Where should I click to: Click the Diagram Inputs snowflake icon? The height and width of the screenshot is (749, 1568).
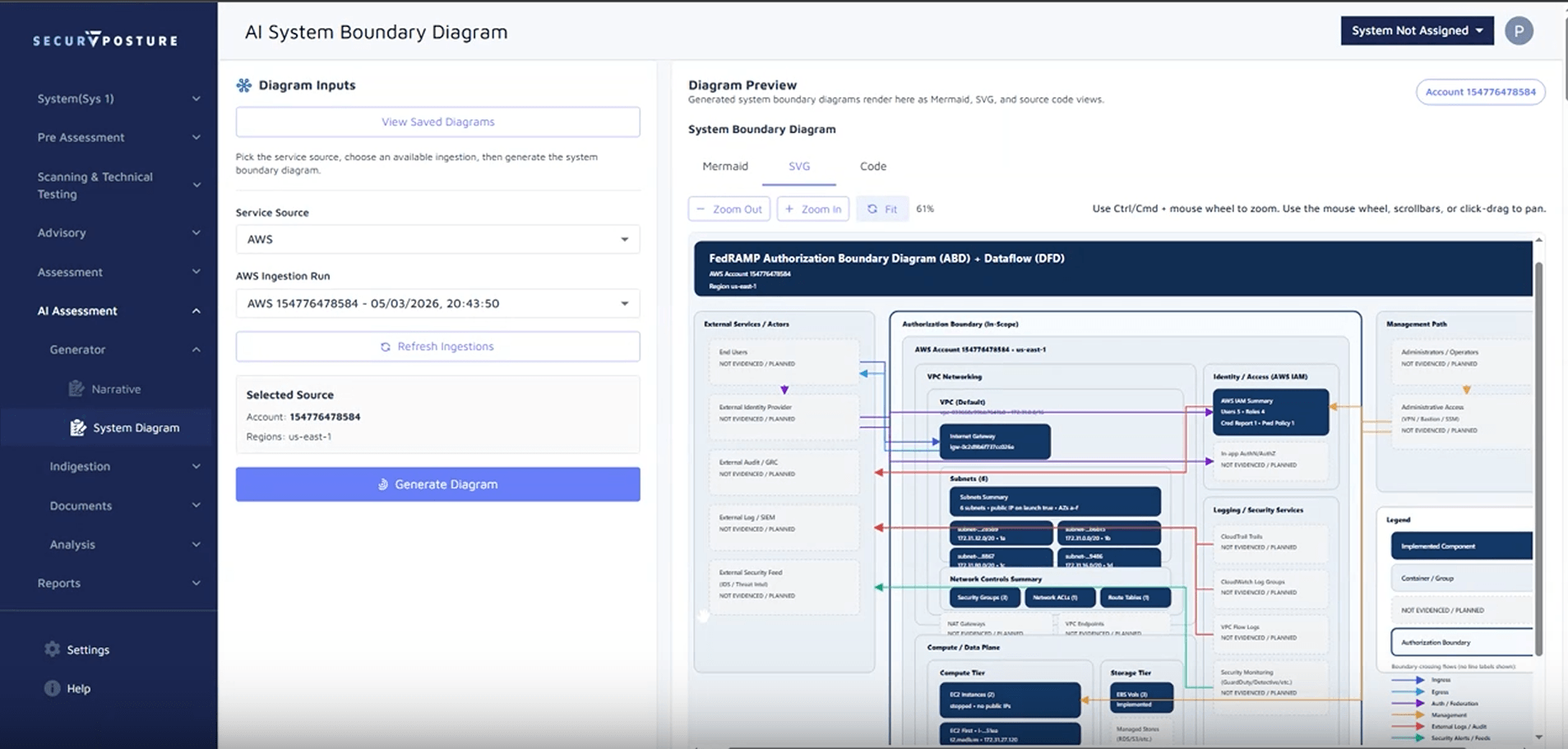point(244,85)
